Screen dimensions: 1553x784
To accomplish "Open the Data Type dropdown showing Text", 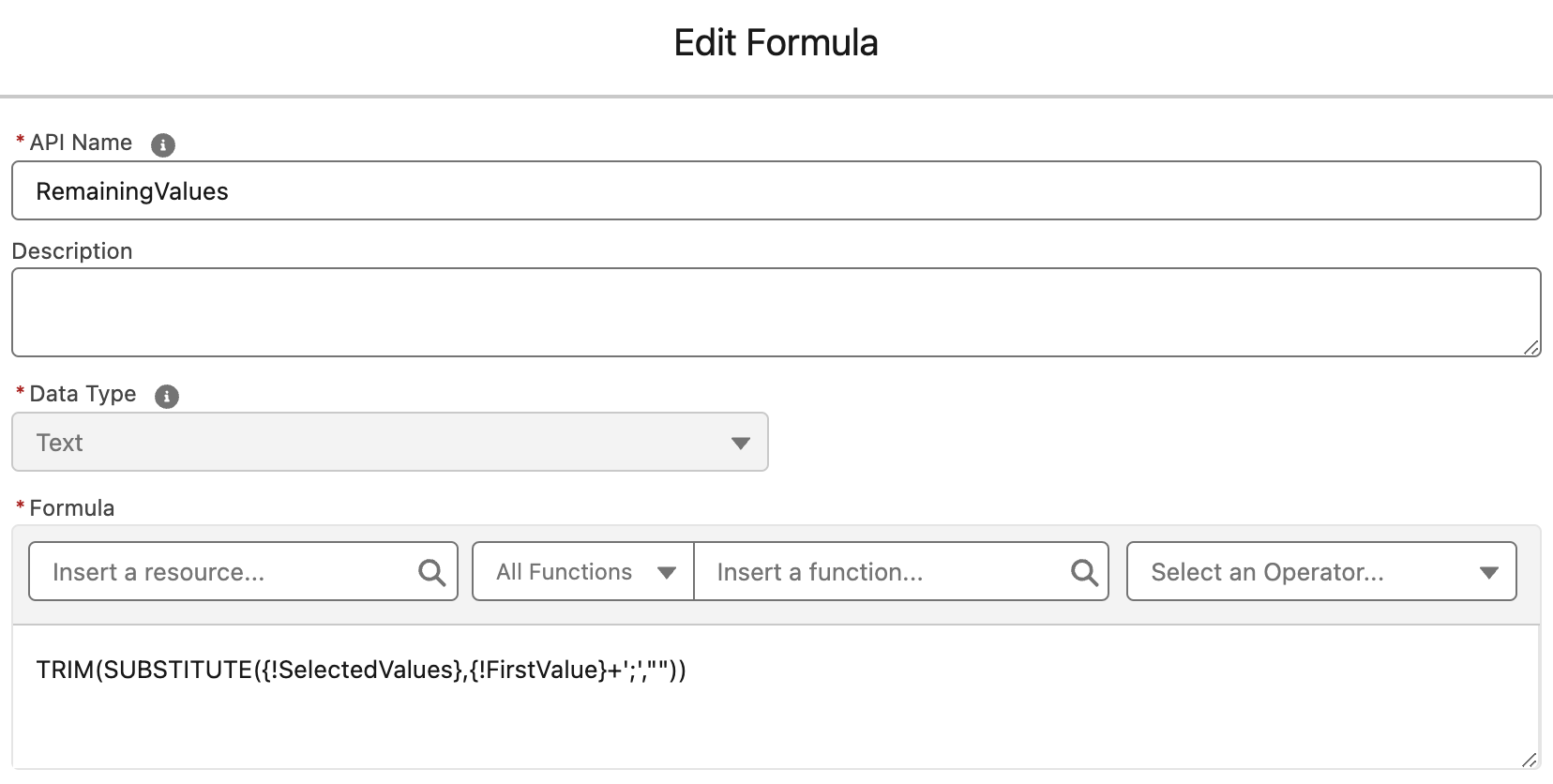I will click(389, 442).
